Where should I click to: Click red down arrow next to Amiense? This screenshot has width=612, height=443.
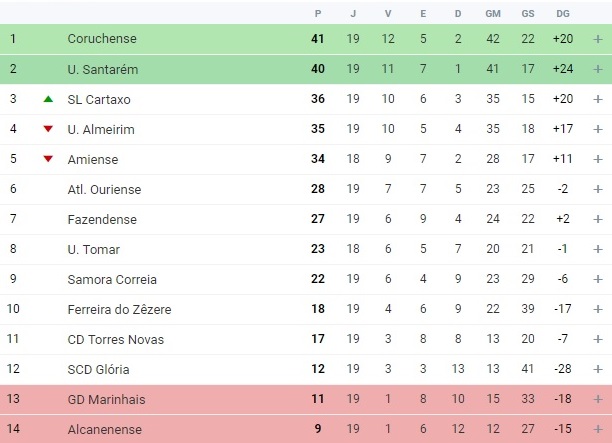pyautogui.click(x=48, y=159)
